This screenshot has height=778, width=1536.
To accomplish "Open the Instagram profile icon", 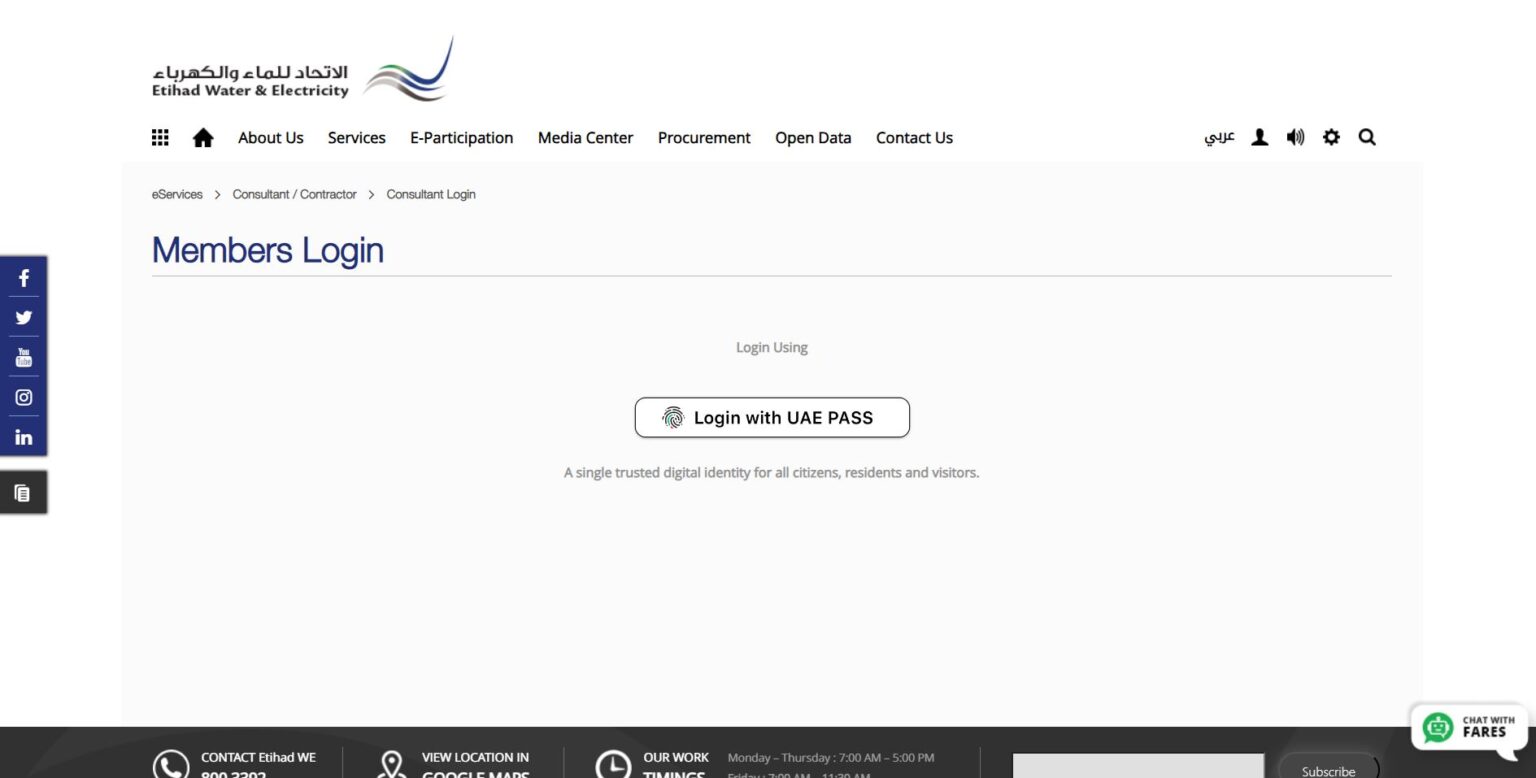I will coord(24,397).
